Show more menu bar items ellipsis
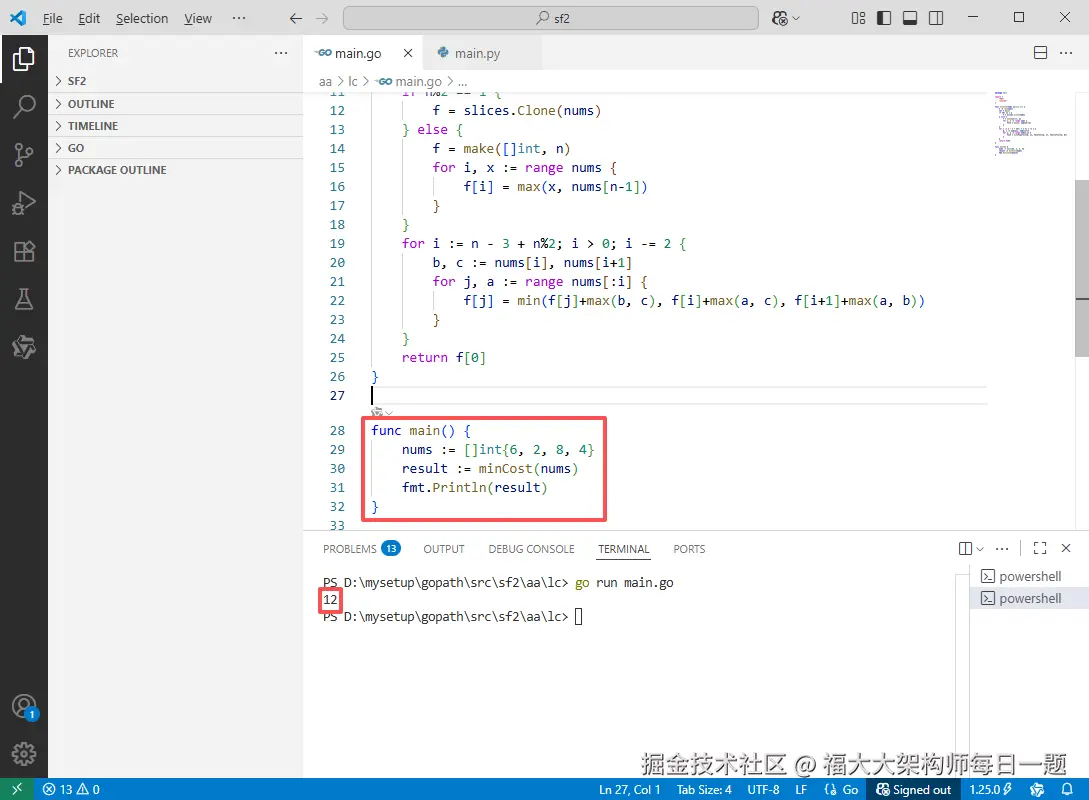 239,18
